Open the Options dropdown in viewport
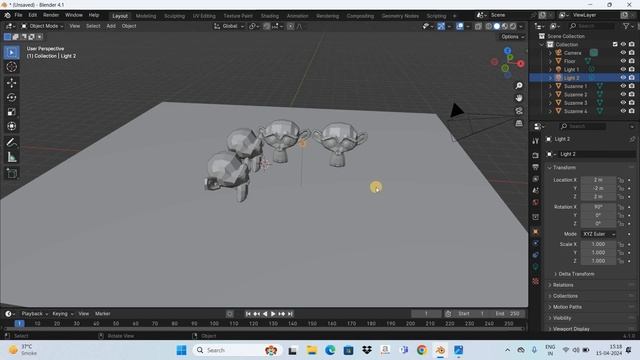The height and width of the screenshot is (360, 640). (512, 37)
